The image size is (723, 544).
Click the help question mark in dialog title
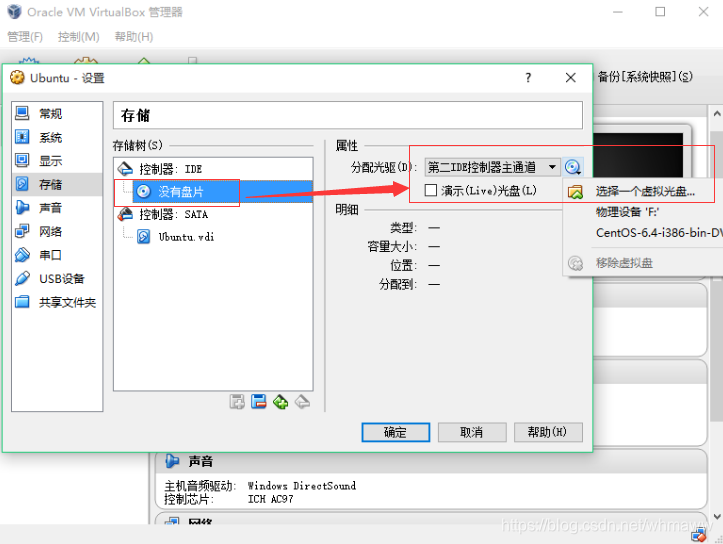528,77
